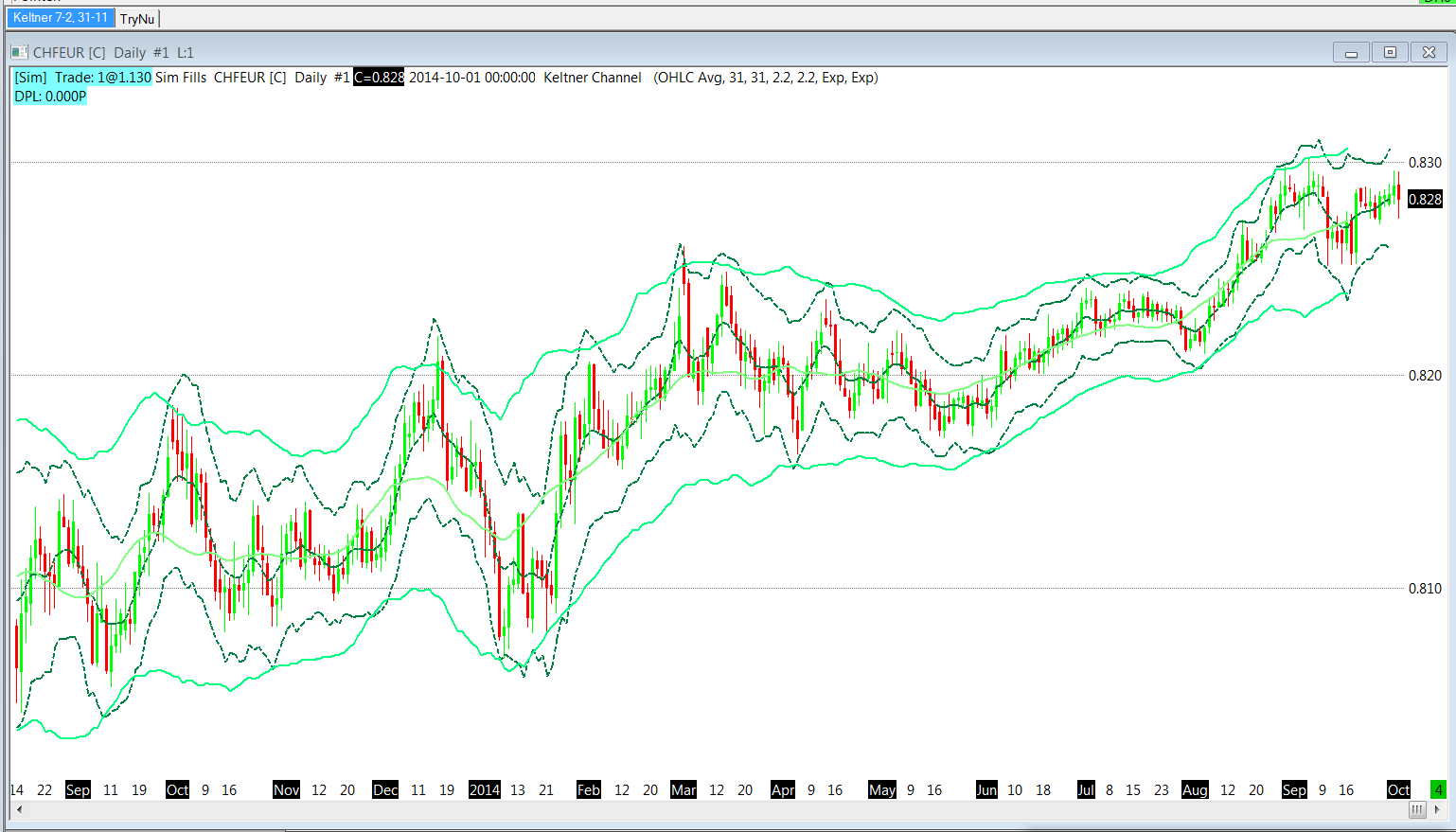Image resolution: width=1456 pixels, height=832 pixels.
Task: Close the CHFEUR chart window
Action: point(1429,53)
